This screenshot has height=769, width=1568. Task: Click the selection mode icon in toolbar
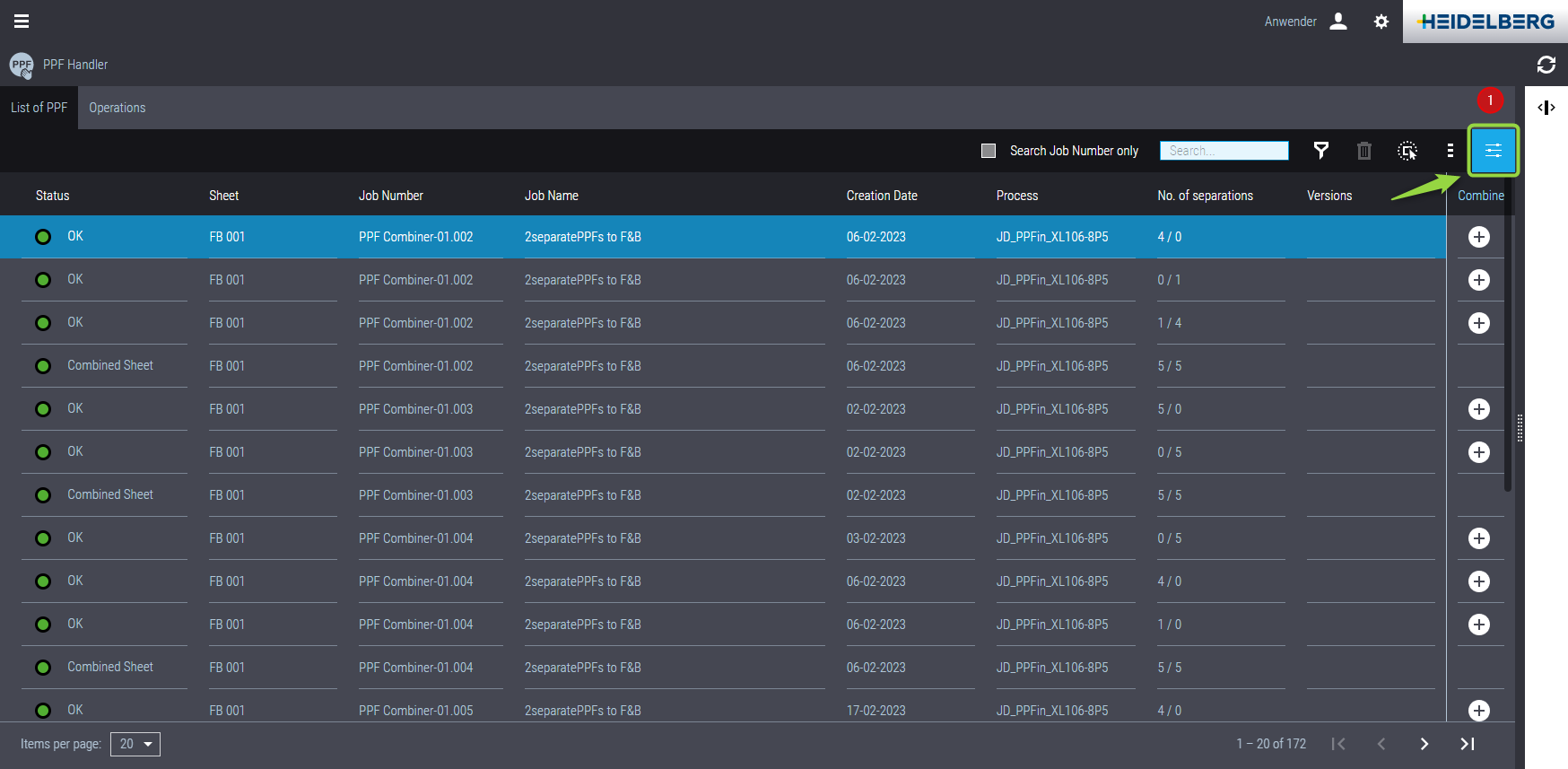[x=1407, y=151]
